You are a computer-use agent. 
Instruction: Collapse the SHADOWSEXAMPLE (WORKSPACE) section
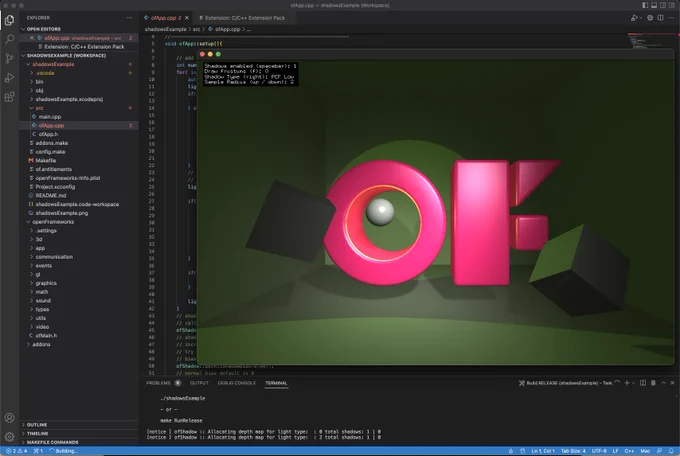pyautogui.click(x=66, y=56)
